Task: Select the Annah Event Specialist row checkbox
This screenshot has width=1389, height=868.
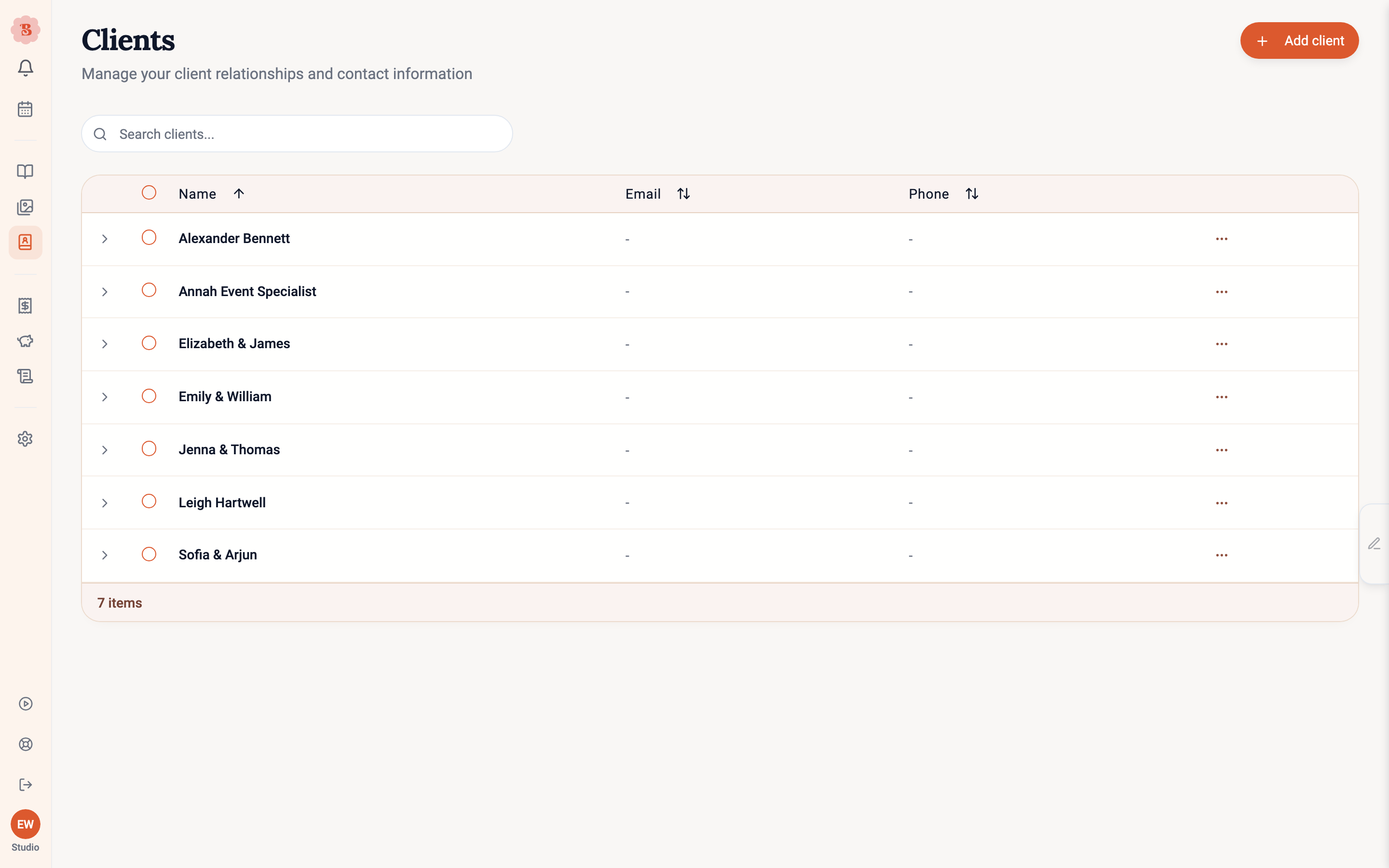Action: tap(149, 290)
